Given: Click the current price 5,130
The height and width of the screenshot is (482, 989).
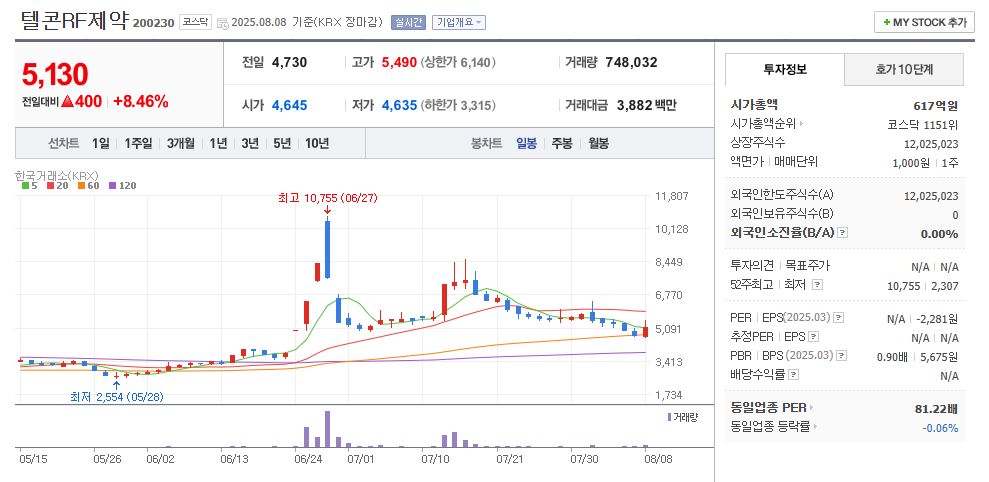Looking at the screenshot, I should point(55,74).
